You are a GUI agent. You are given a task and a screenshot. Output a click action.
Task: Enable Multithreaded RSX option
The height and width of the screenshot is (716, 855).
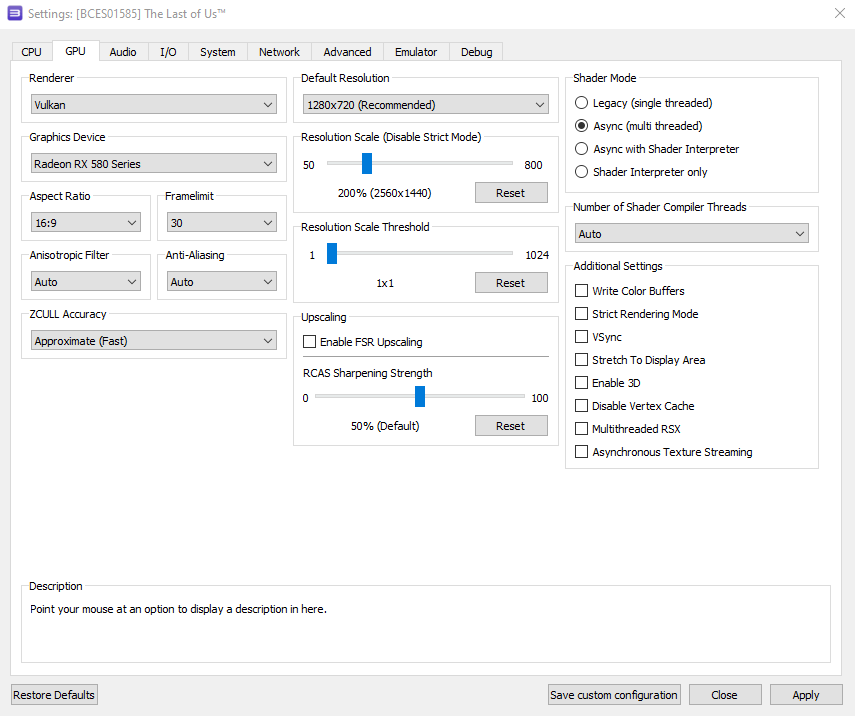point(582,429)
